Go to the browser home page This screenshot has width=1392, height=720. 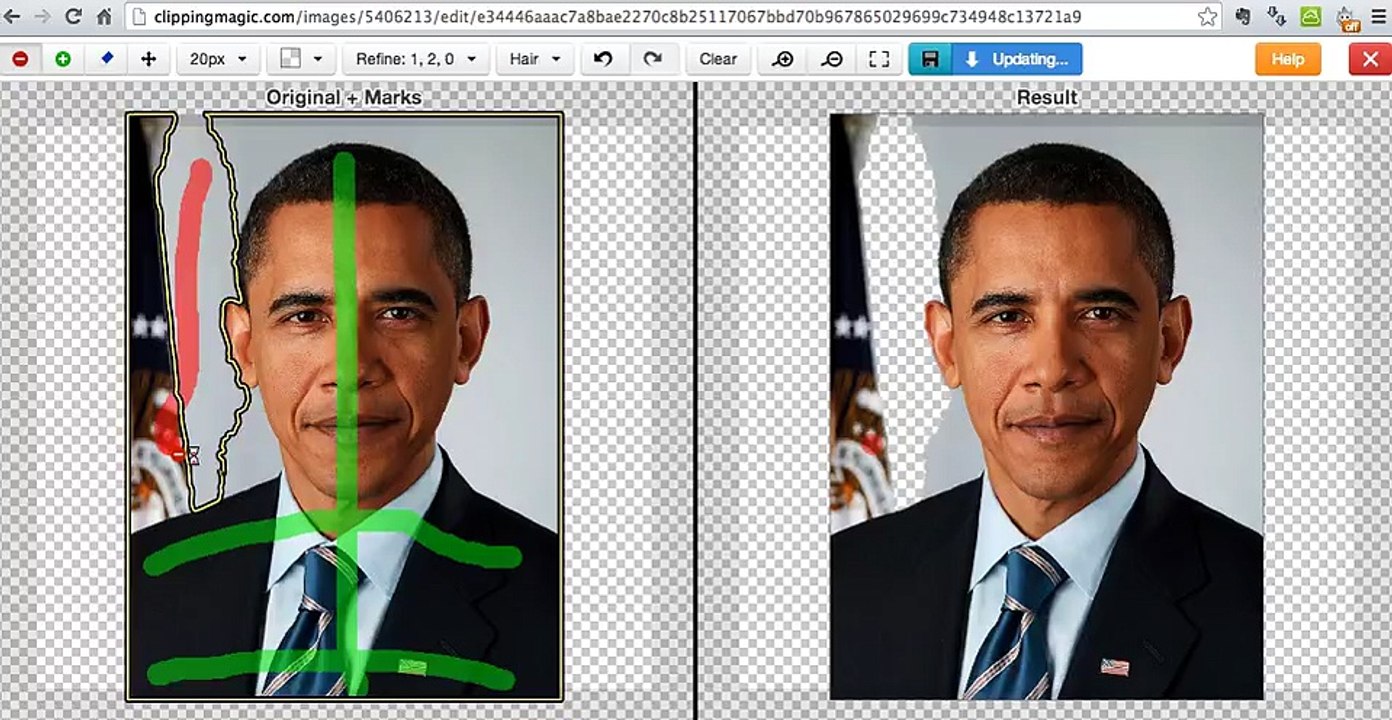click(x=104, y=16)
